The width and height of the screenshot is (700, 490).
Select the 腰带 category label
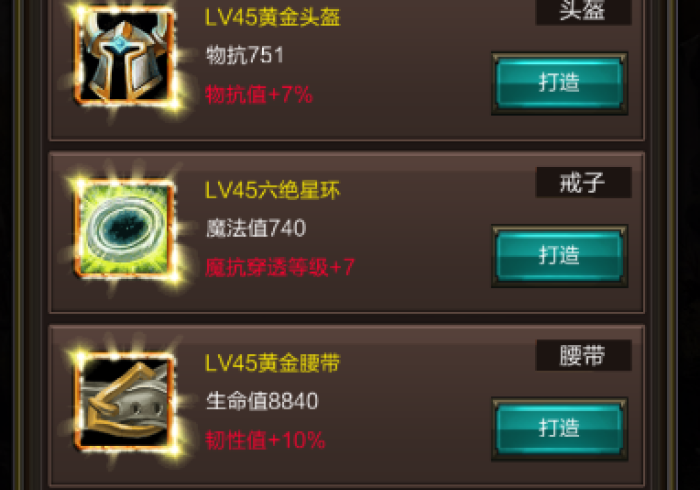(583, 355)
